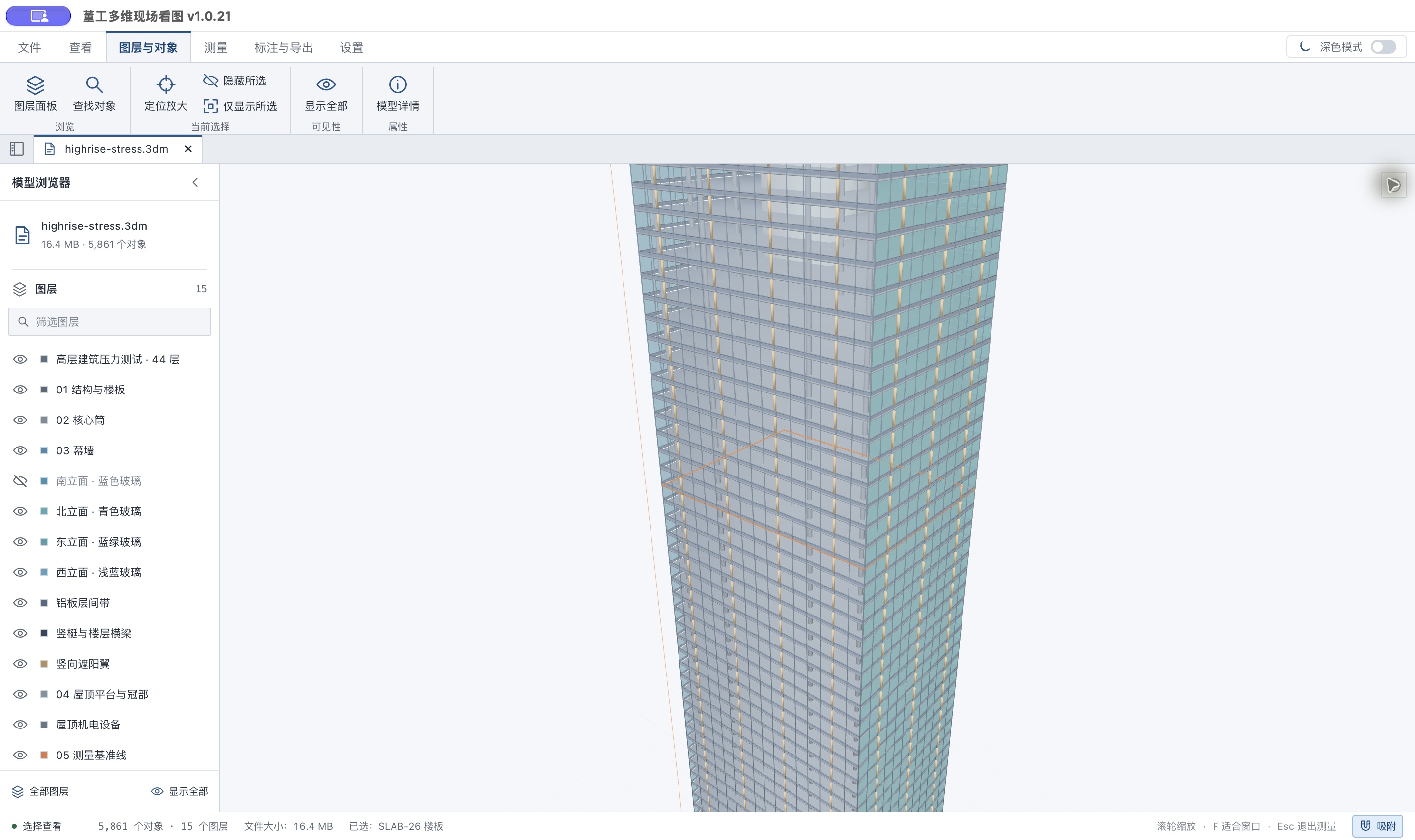Show the hidden 南立面 · 蓝色玻璃 layer
1415x840 pixels.
(x=20, y=481)
